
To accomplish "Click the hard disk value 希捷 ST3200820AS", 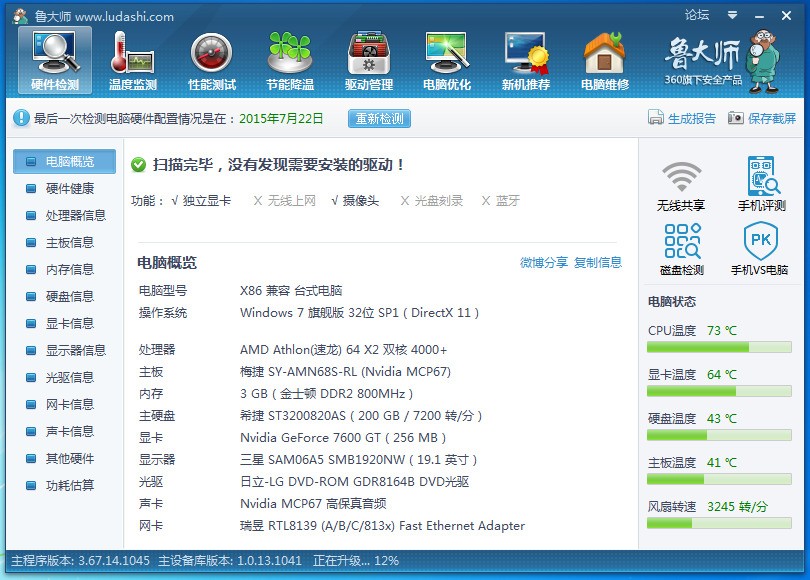I will pyautogui.click(x=361, y=416).
